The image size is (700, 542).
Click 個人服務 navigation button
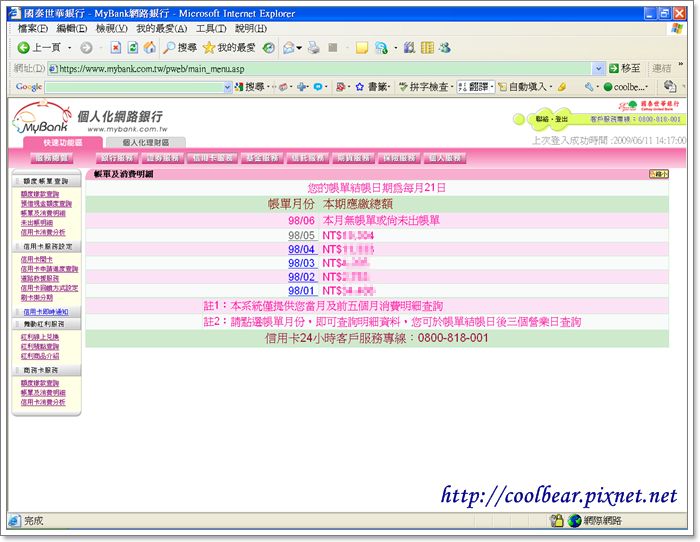click(x=445, y=158)
